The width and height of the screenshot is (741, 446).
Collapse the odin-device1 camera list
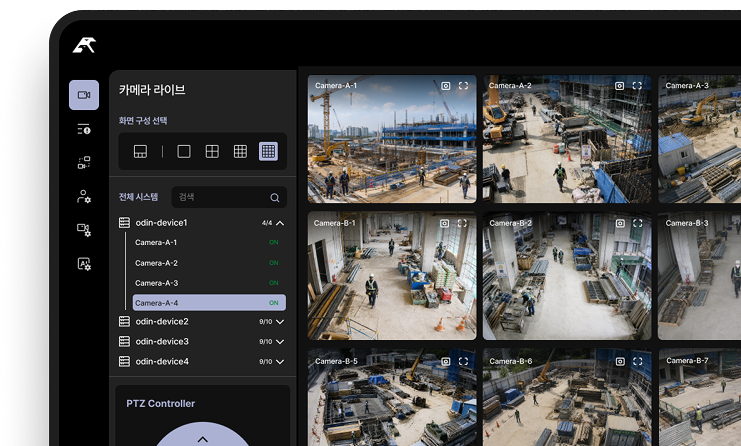click(280, 223)
